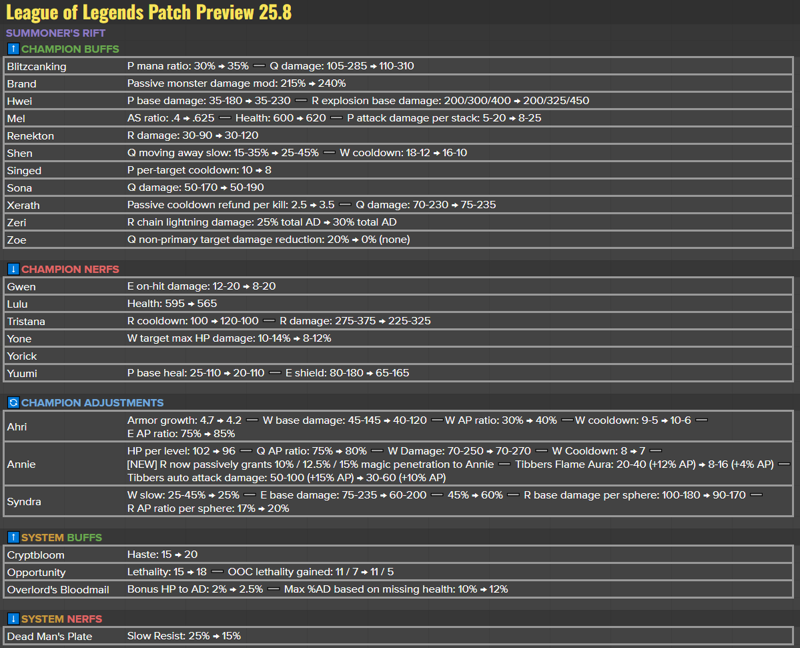Select the Lulu champion name

(x=17, y=304)
